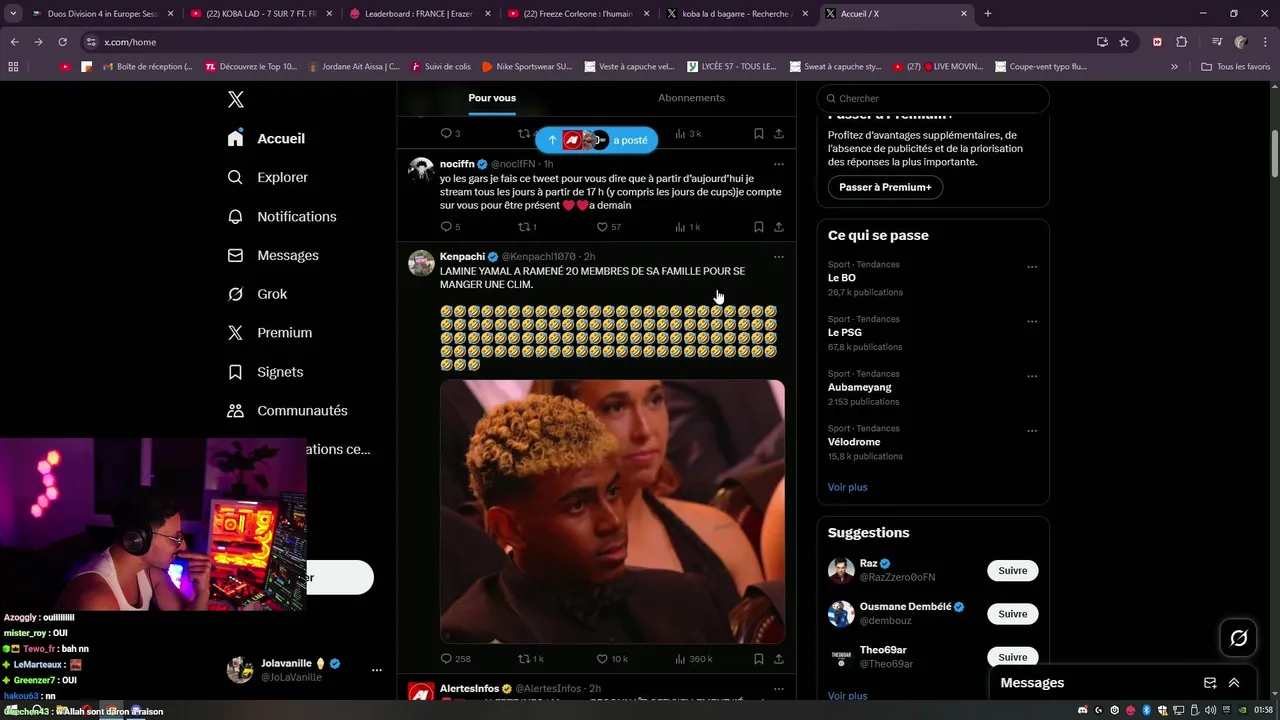Open the Vélodrome trend
The image size is (1280, 720).
854,442
